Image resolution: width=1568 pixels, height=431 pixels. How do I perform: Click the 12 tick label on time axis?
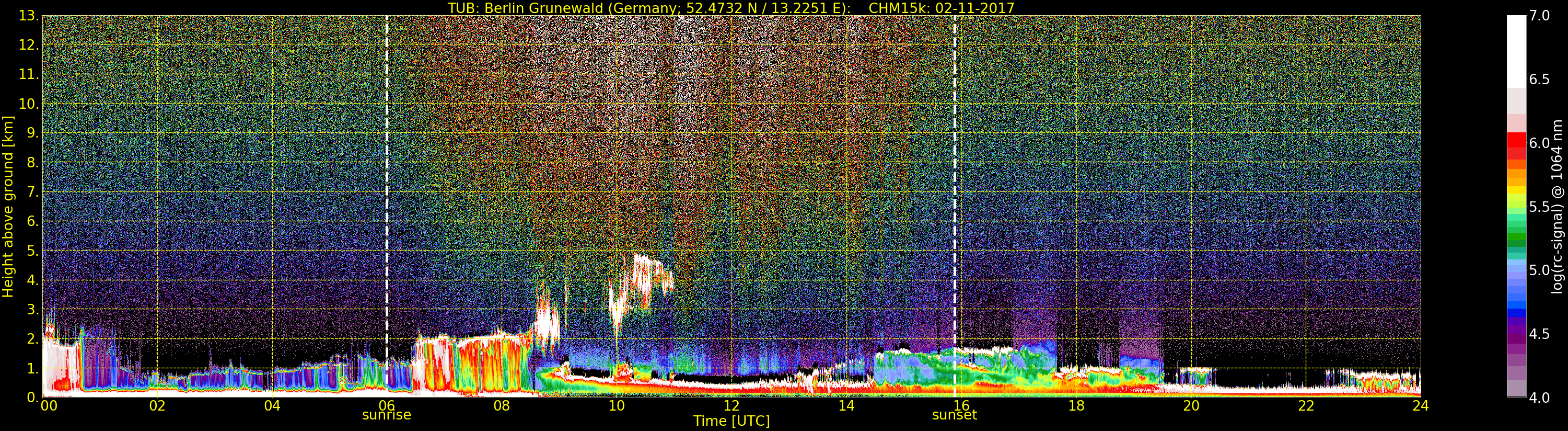click(x=731, y=406)
